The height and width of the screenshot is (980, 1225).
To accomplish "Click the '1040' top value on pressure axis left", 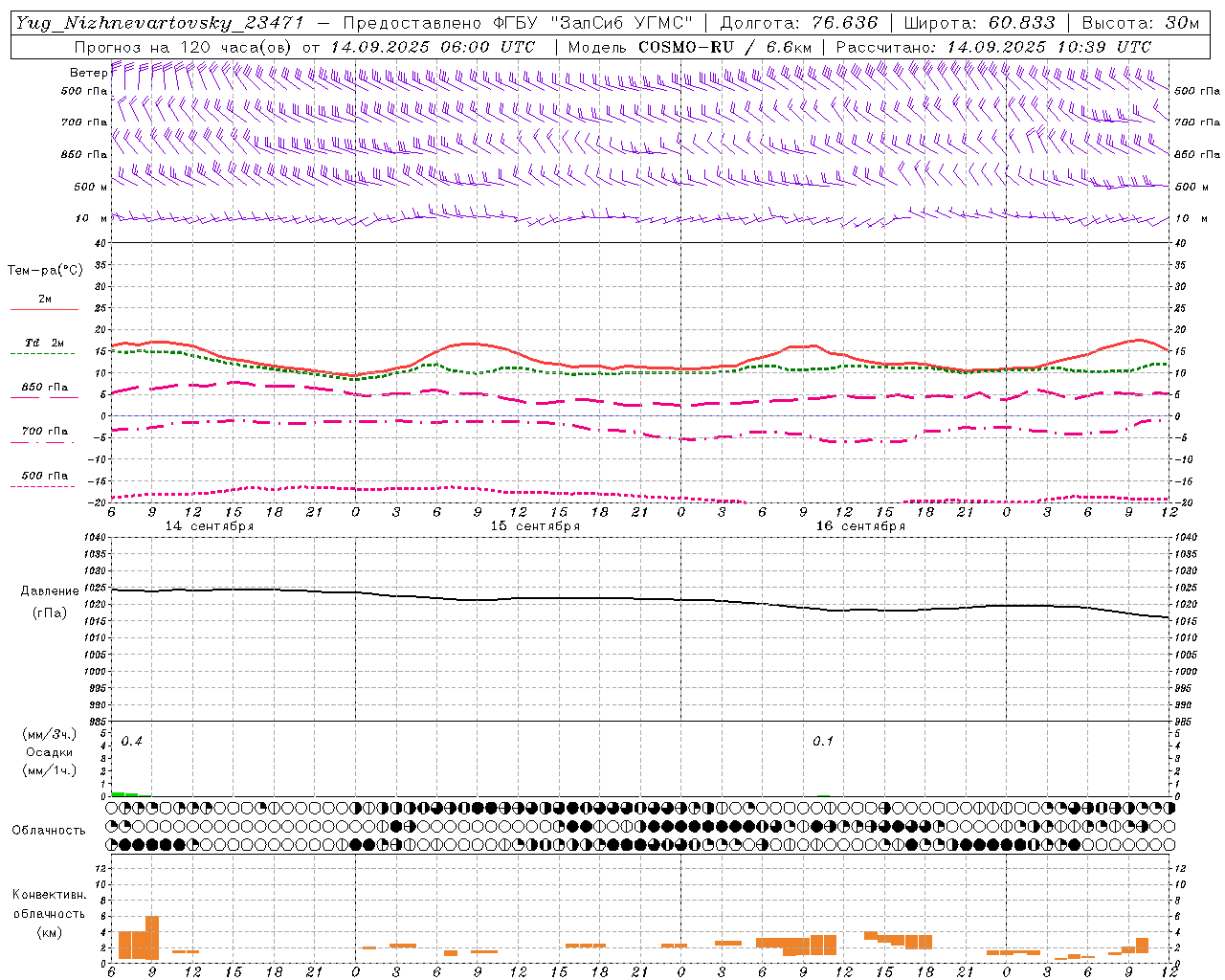I will (x=96, y=538).
